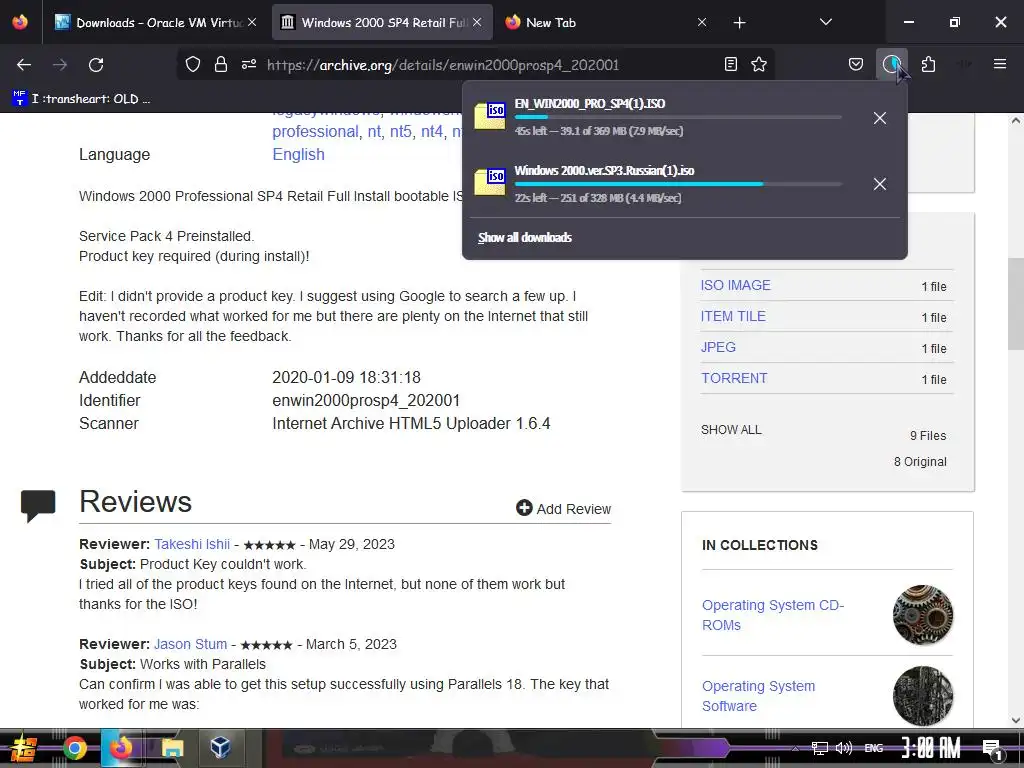Toggle the downloads panel toolbar button
Screen dimensions: 1024x768
[x=891, y=64]
